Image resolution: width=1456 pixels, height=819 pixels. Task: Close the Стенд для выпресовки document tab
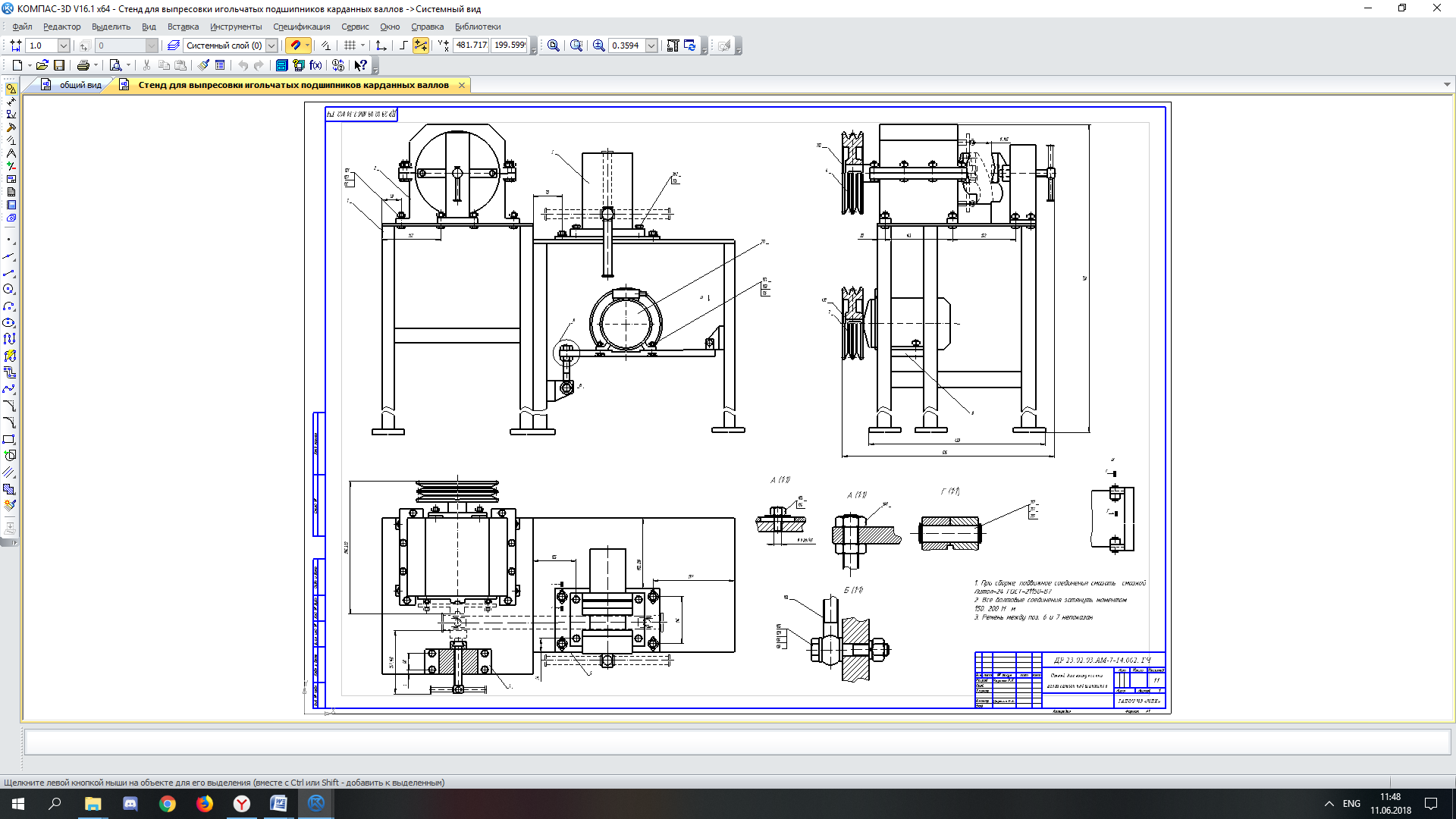point(461,85)
